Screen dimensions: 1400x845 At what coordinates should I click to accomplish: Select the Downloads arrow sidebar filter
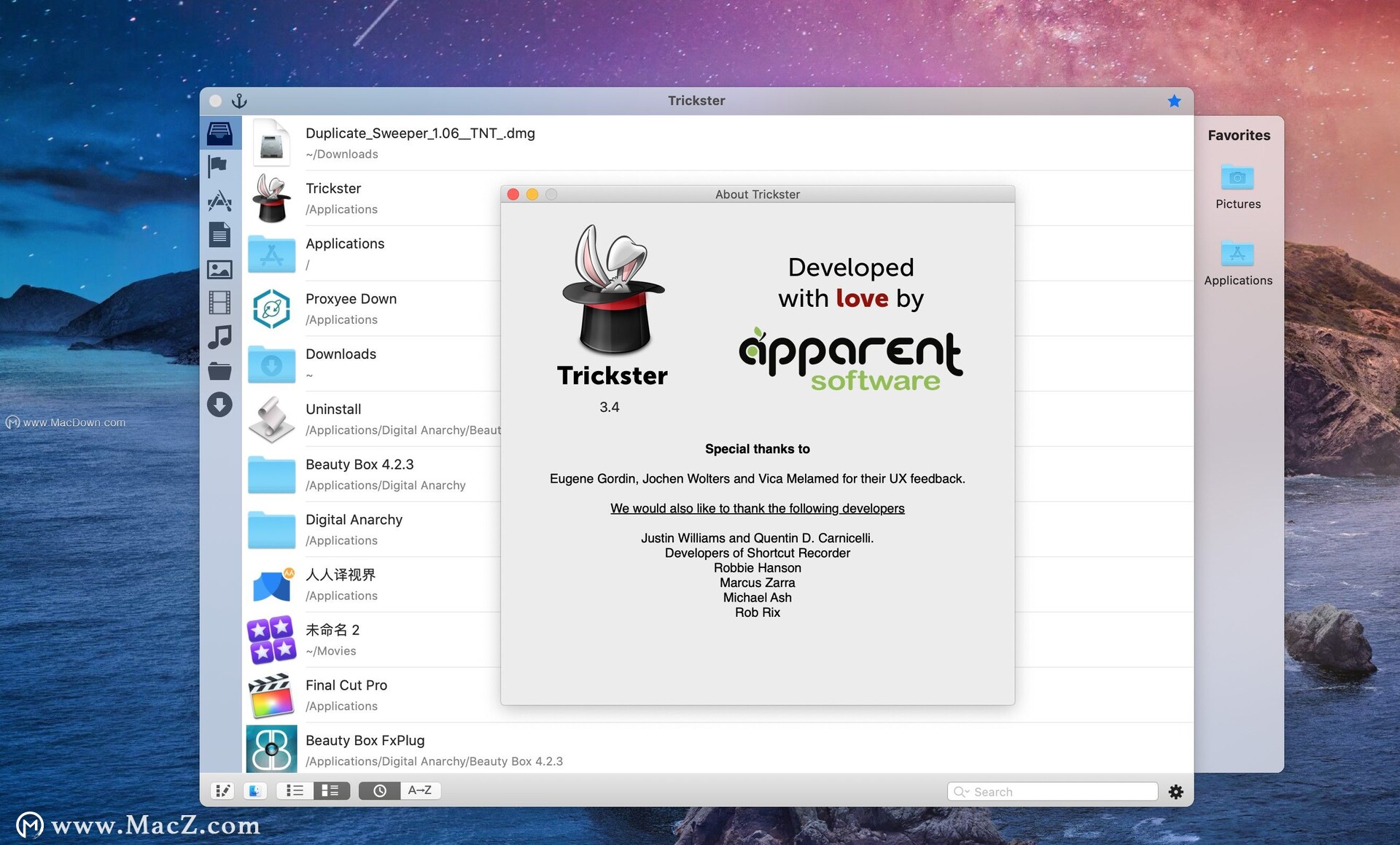pyautogui.click(x=219, y=405)
